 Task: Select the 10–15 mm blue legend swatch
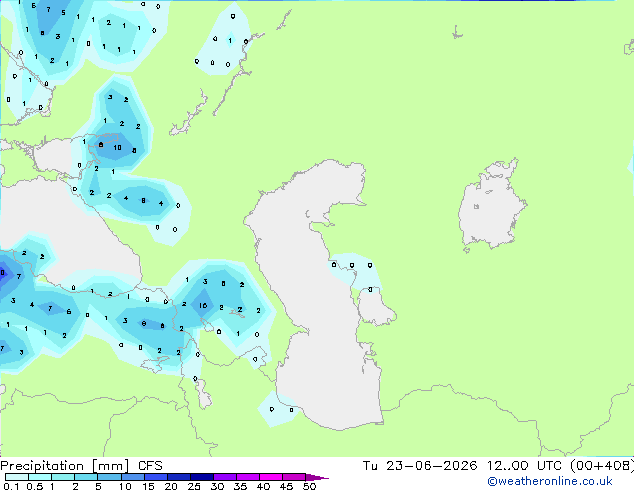132,477
